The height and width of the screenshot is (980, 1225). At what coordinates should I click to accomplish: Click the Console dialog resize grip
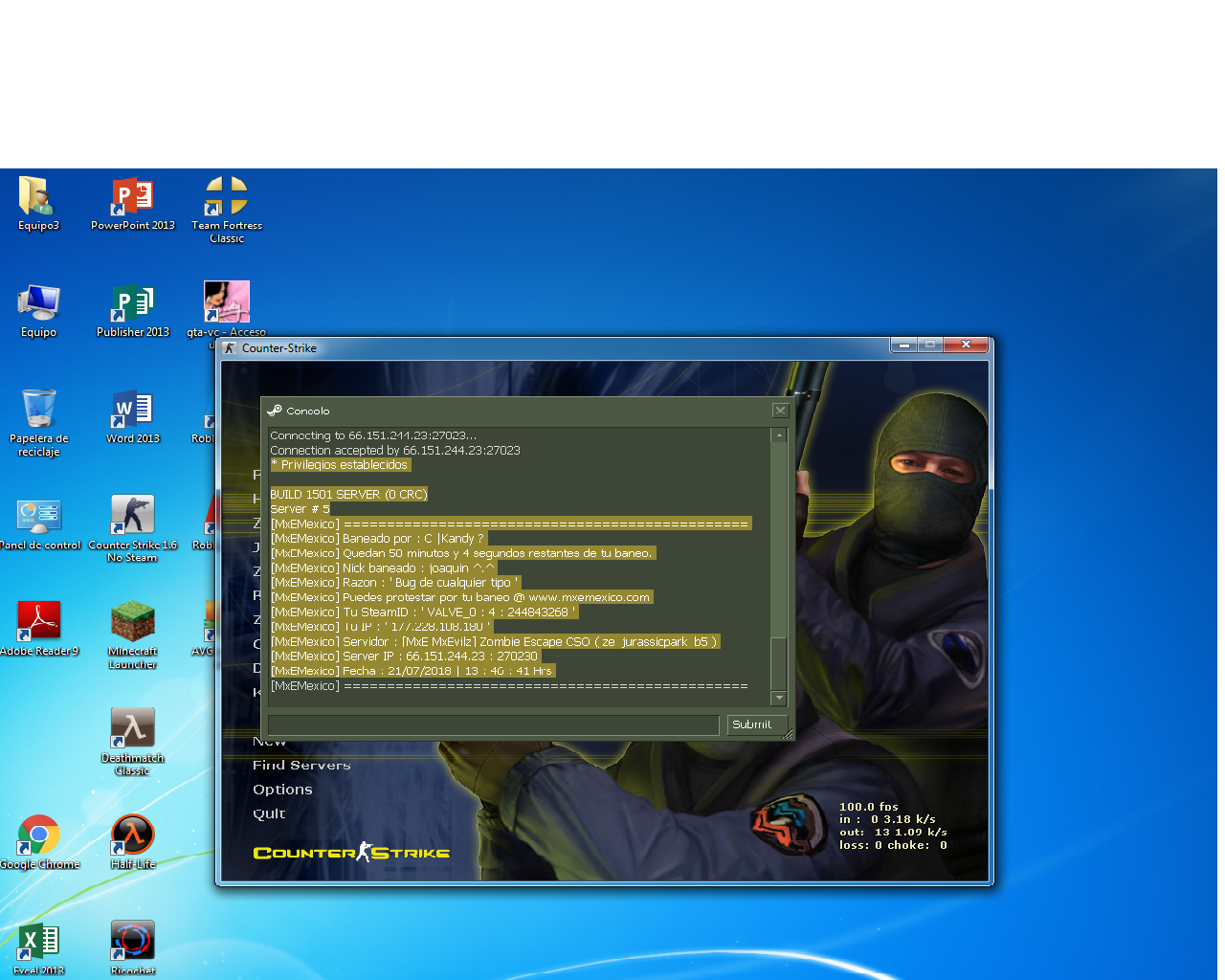tap(788, 734)
